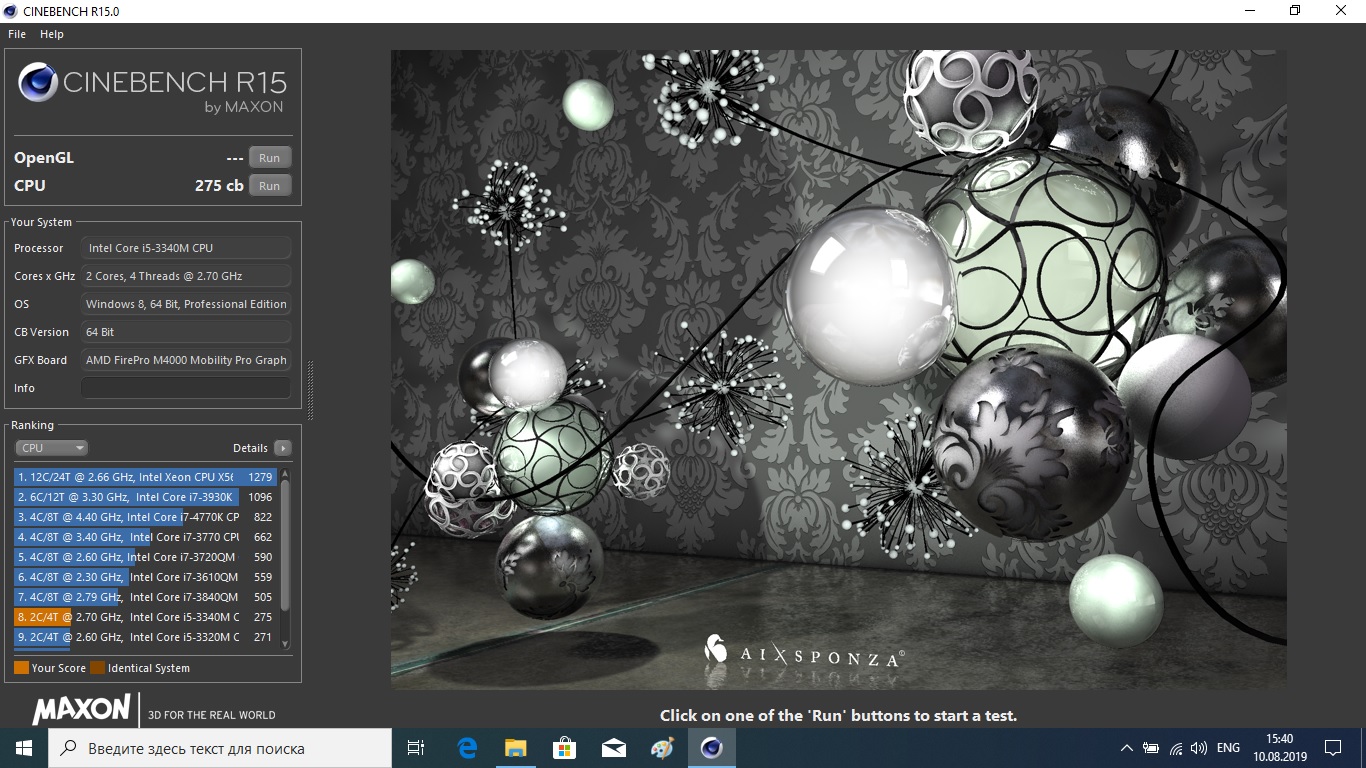This screenshot has height=768, width=1366.
Task: Click the Cinebench taskbar icon
Action: pos(711,748)
